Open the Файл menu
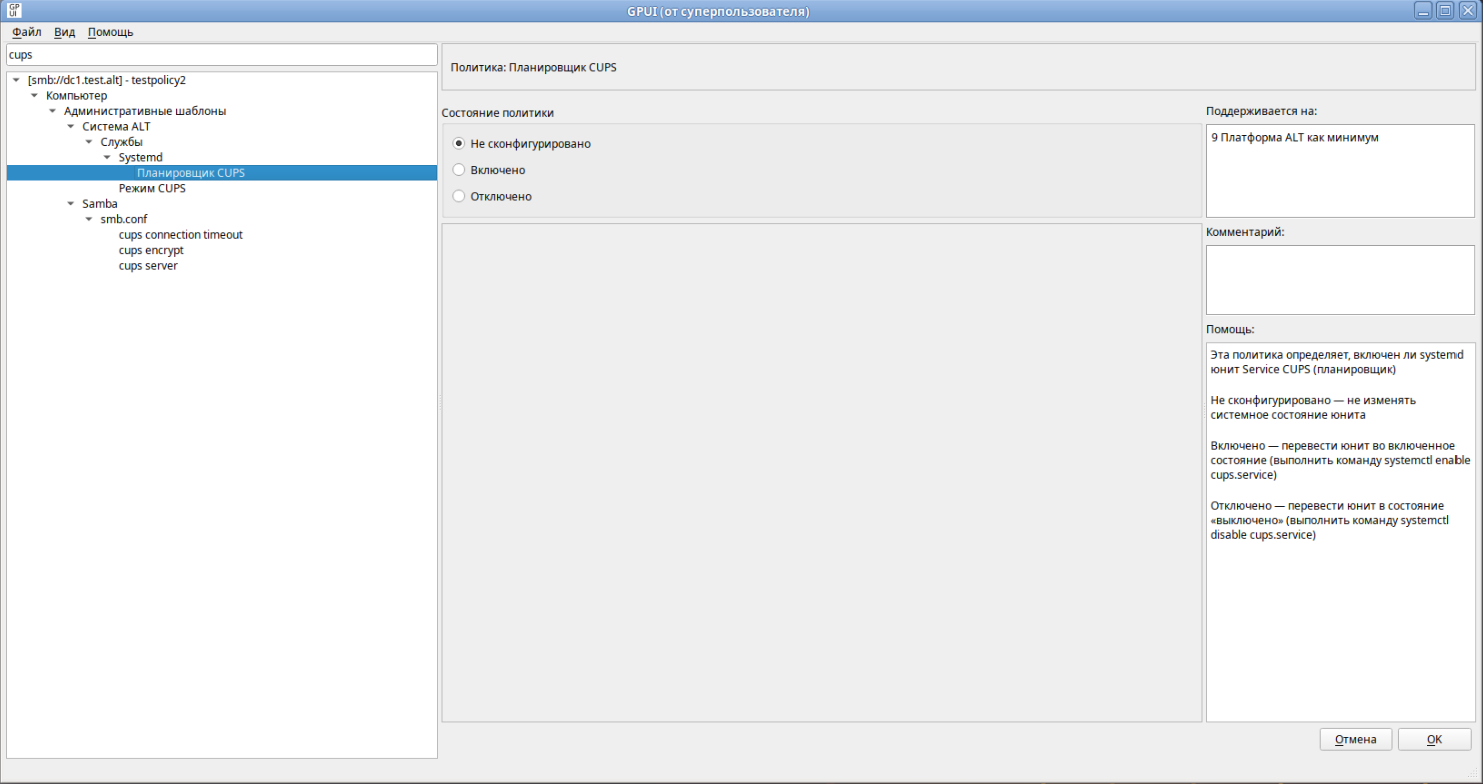This screenshot has height=784, width=1483. coord(27,32)
